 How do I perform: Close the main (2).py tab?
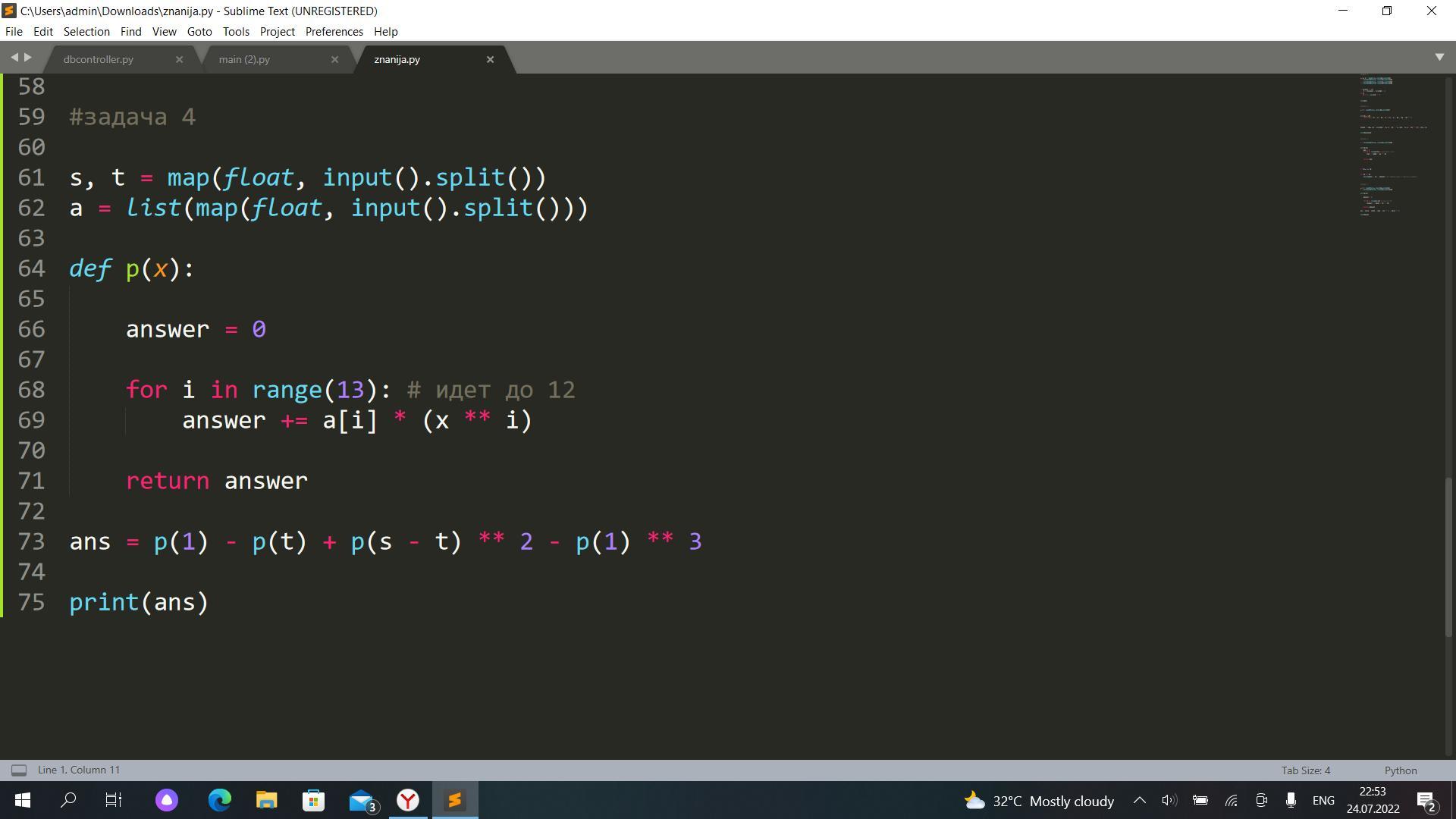pyautogui.click(x=334, y=59)
